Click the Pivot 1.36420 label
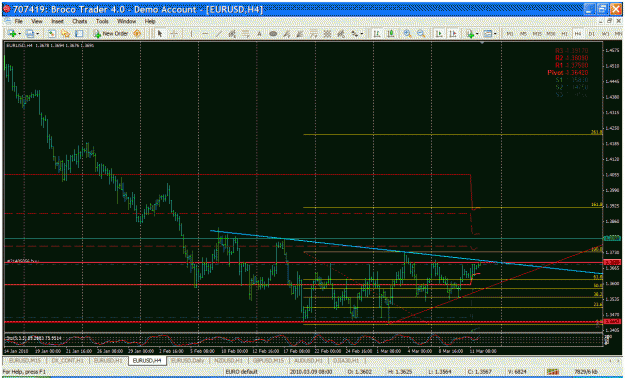 coord(568,73)
